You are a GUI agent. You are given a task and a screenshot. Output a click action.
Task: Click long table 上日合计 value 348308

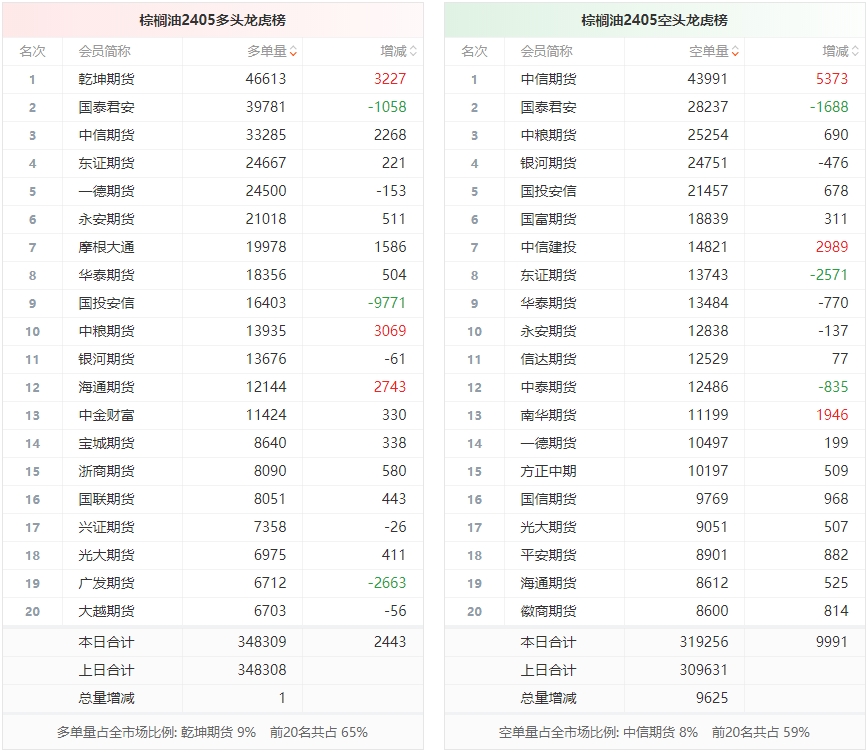[262, 670]
